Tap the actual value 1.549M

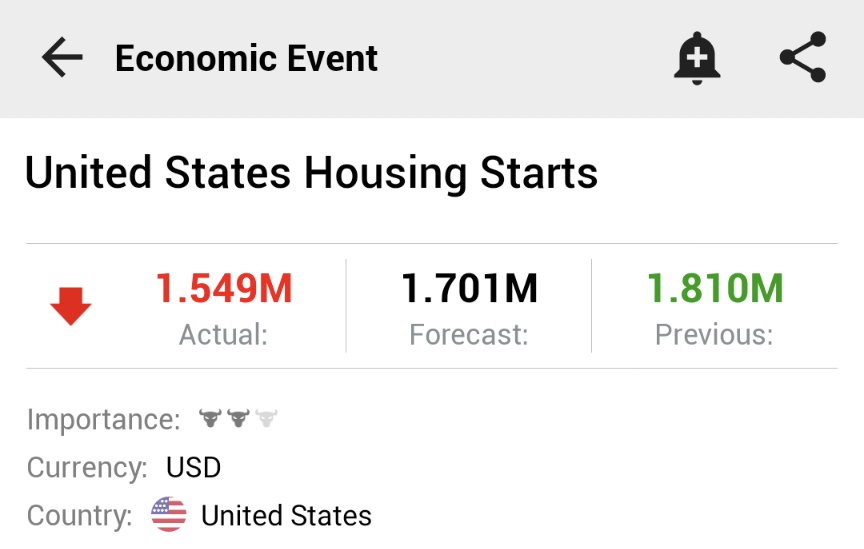224,289
